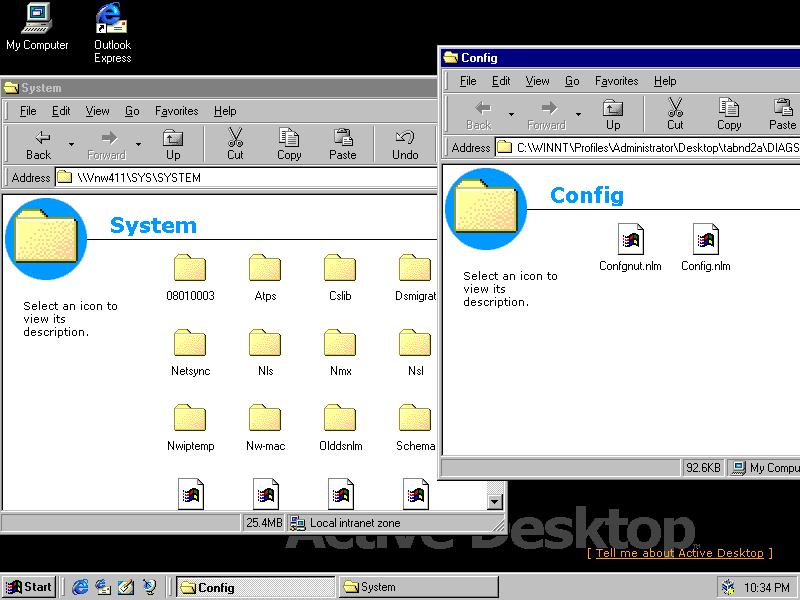800x600 pixels.
Task: Open Back history dropdown in Config window
Action: coord(511,115)
